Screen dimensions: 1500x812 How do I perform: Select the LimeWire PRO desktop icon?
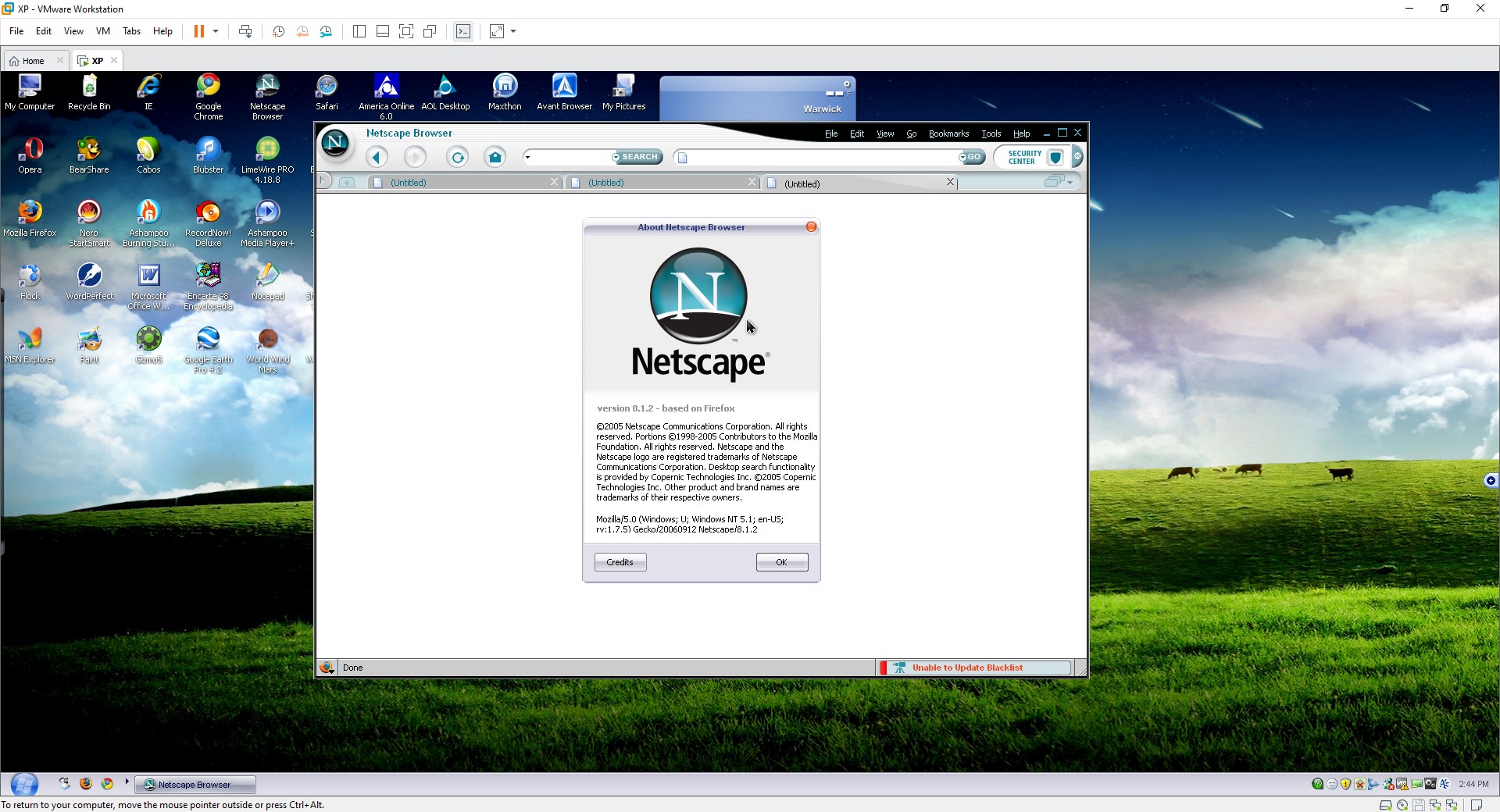[x=267, y=161]
